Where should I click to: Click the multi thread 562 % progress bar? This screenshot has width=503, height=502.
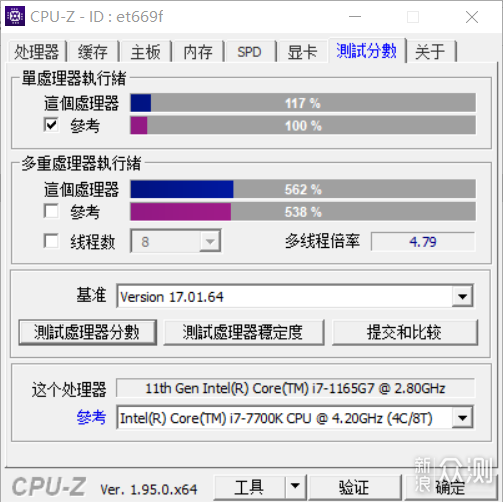(x=303, y=189)
